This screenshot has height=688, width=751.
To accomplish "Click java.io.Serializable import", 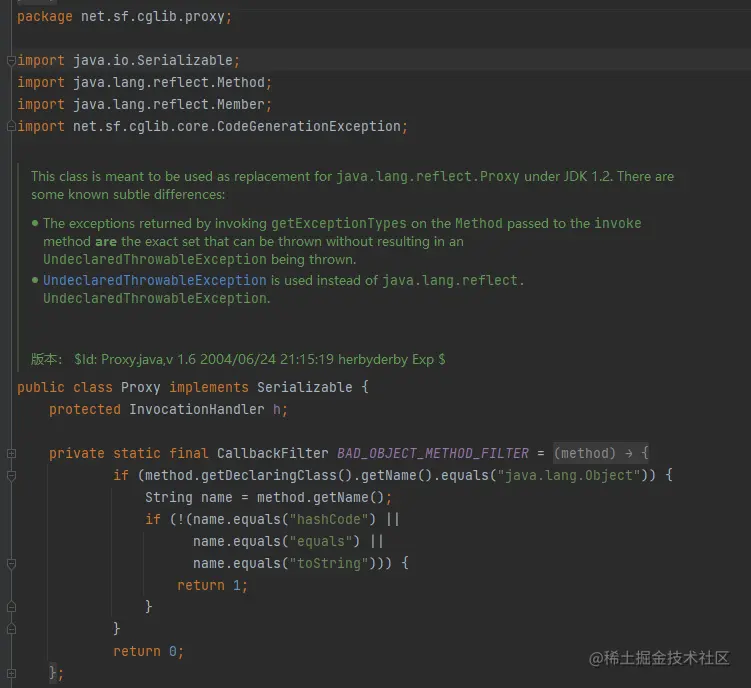I will coord(153,60).
